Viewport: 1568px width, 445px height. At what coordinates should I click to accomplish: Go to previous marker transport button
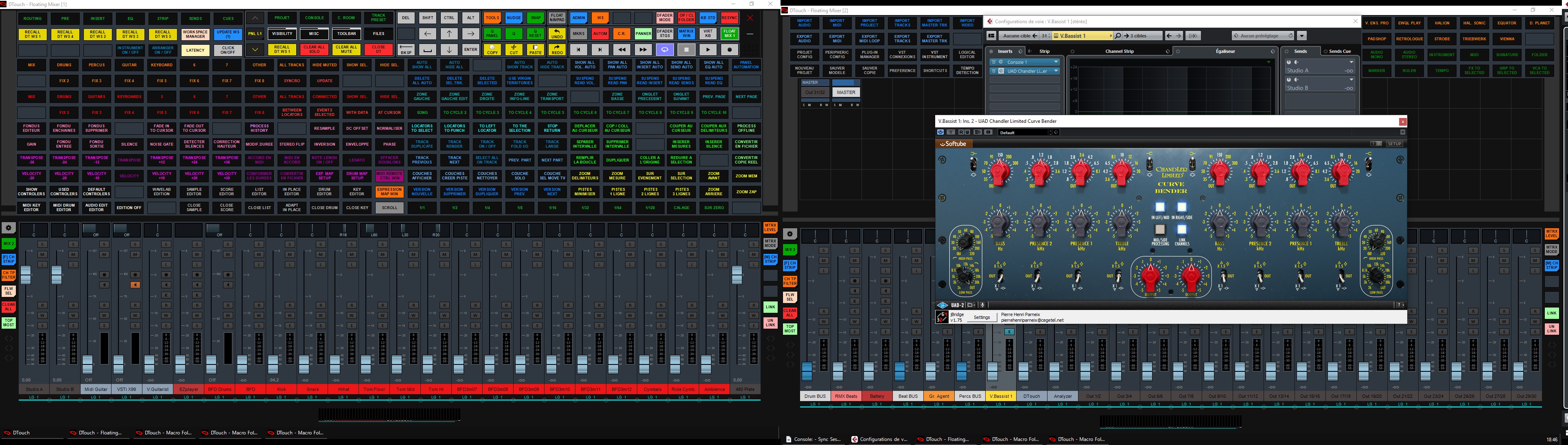click(578, 49)
